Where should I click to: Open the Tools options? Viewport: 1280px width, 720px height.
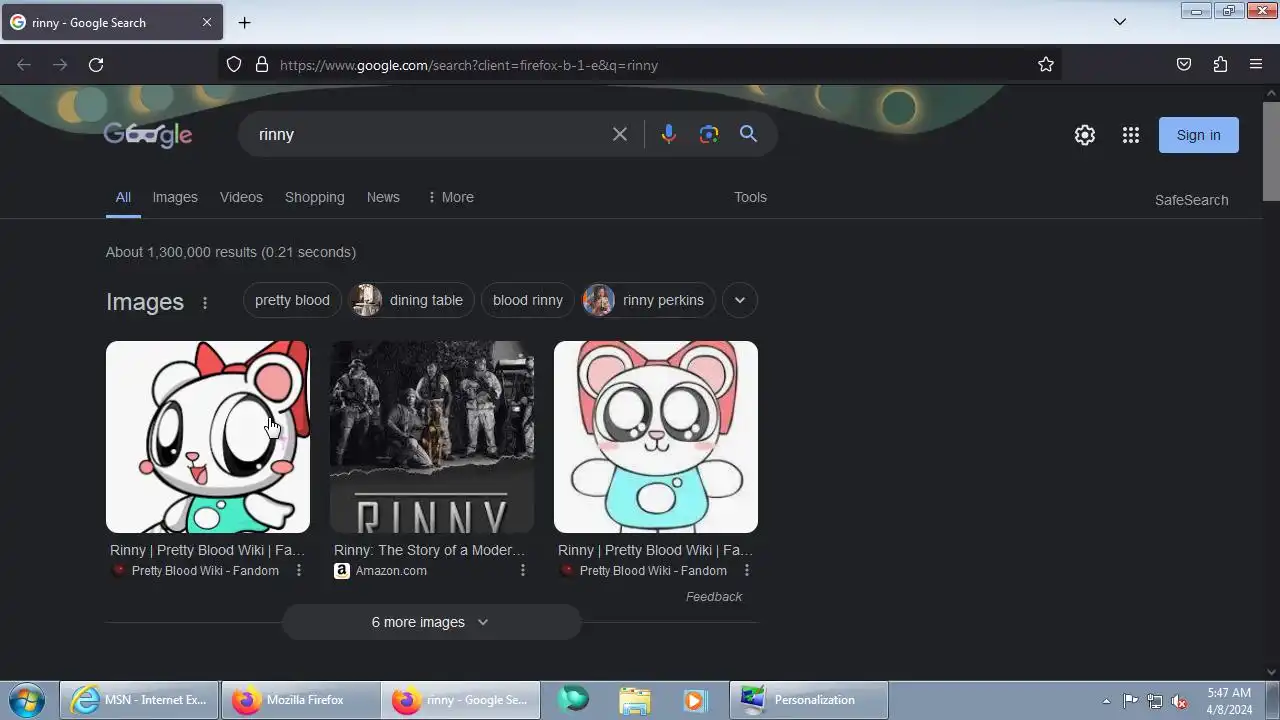point(750,198)
